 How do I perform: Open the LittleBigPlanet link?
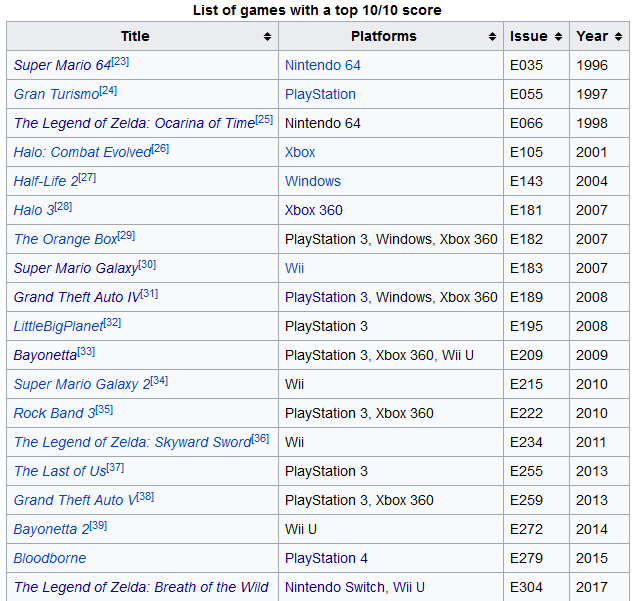click(59, 326)
